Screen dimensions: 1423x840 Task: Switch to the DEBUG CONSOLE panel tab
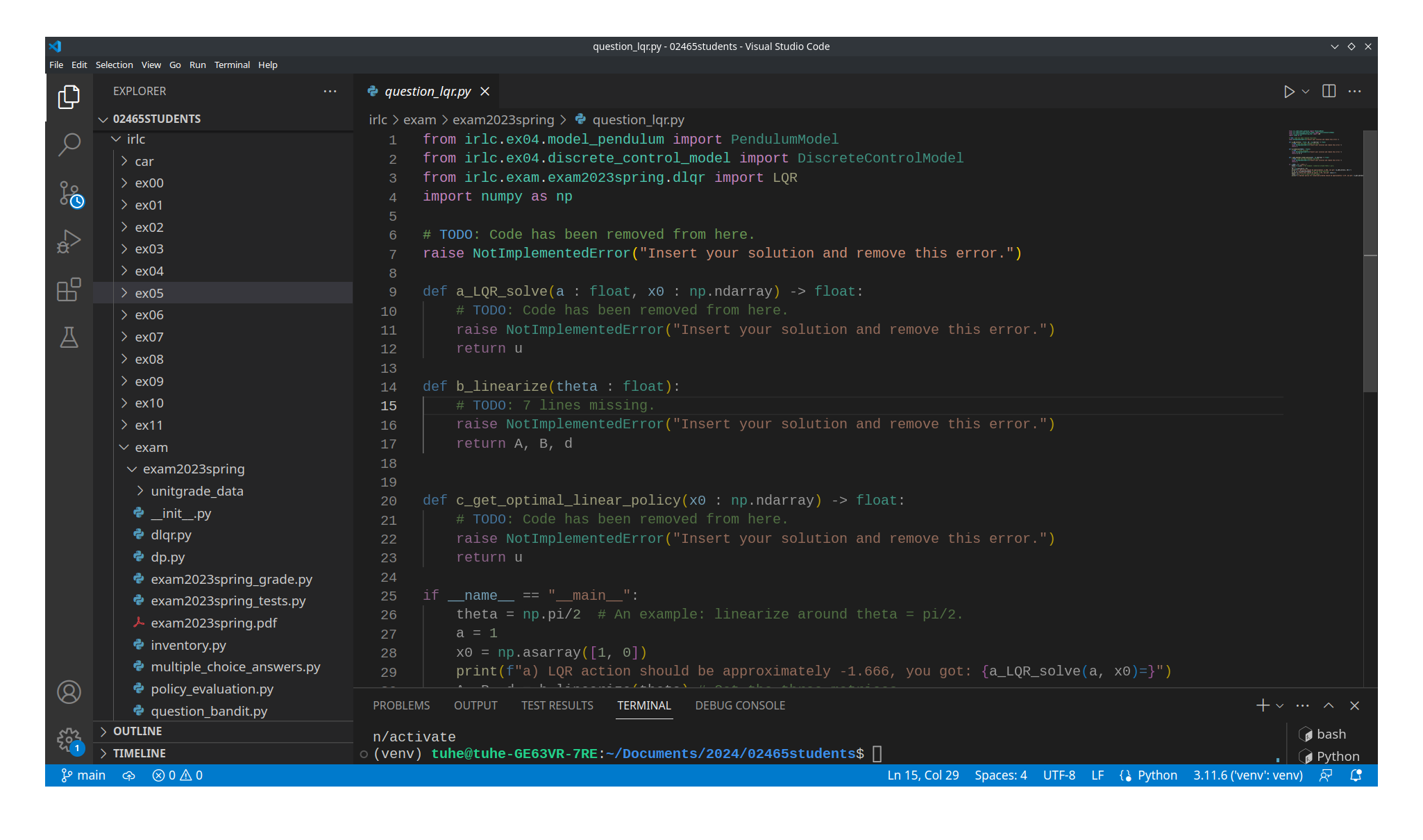click(740, 705)
